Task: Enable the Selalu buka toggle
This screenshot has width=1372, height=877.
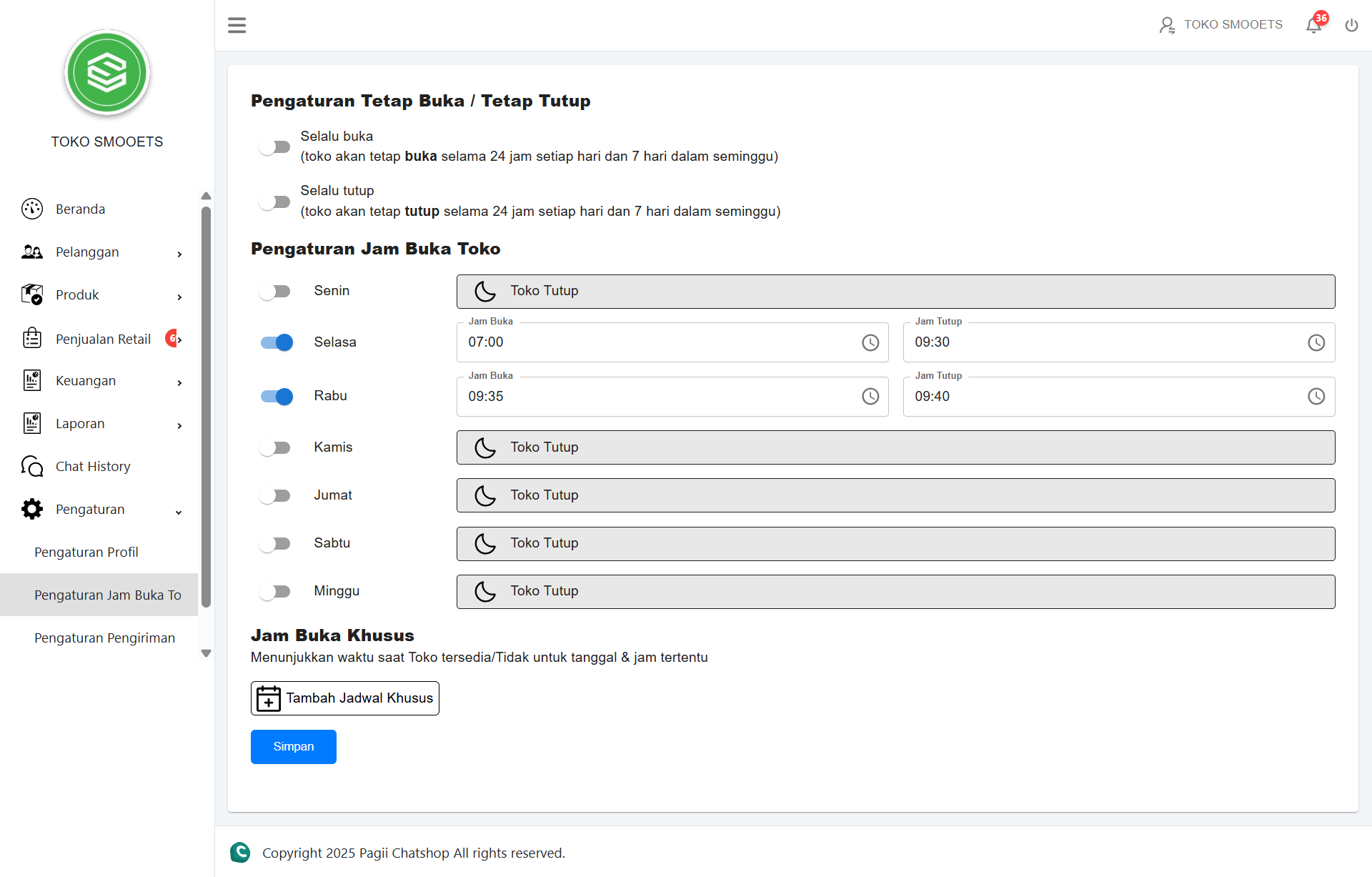Action: (x=275, y=147)
